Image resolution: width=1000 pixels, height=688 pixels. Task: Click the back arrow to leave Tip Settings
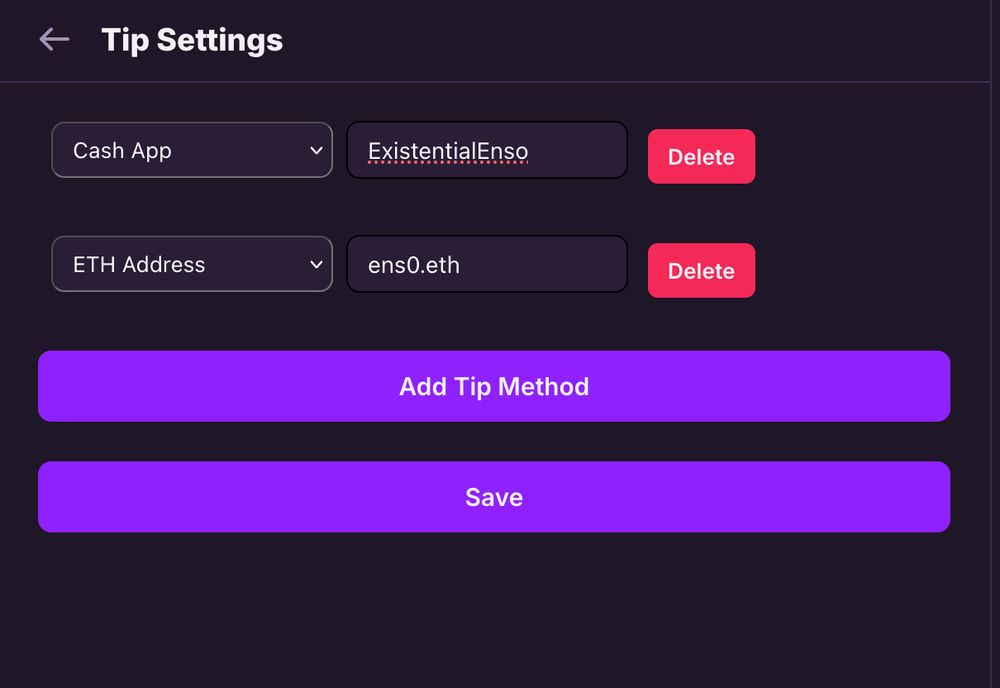tap(54, 39)
